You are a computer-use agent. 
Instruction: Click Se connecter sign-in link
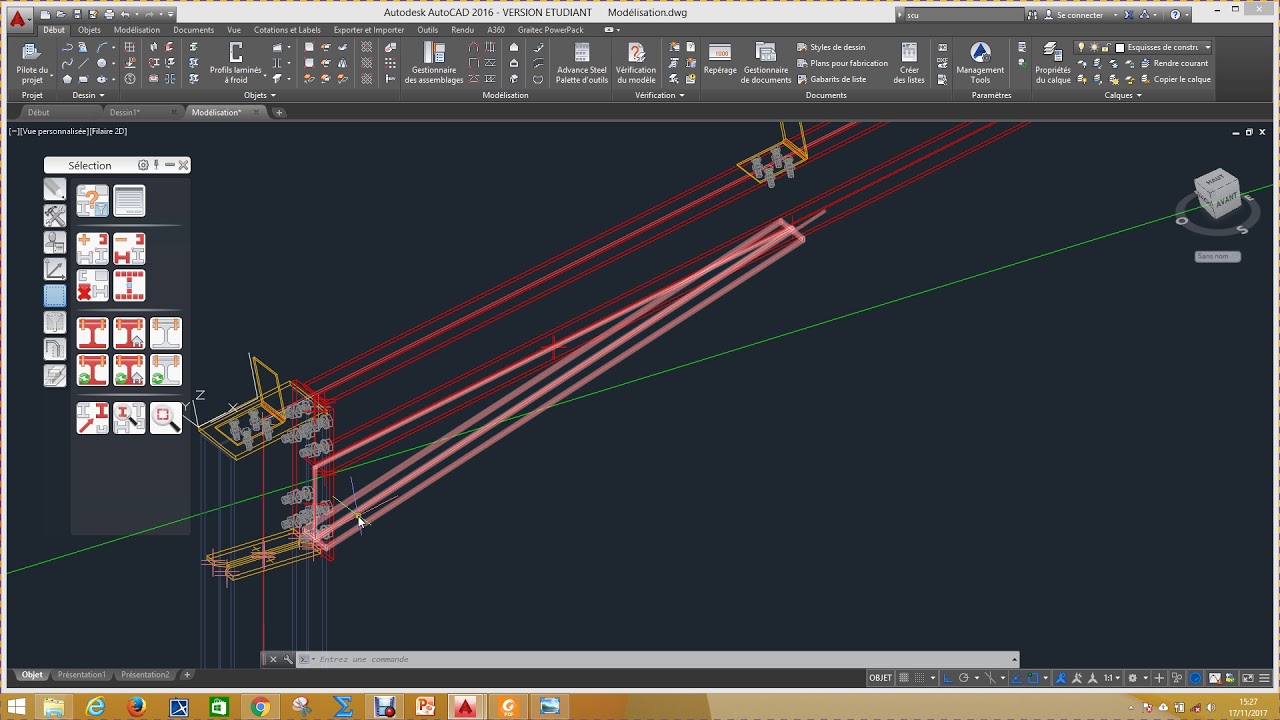click(1079, 15)
